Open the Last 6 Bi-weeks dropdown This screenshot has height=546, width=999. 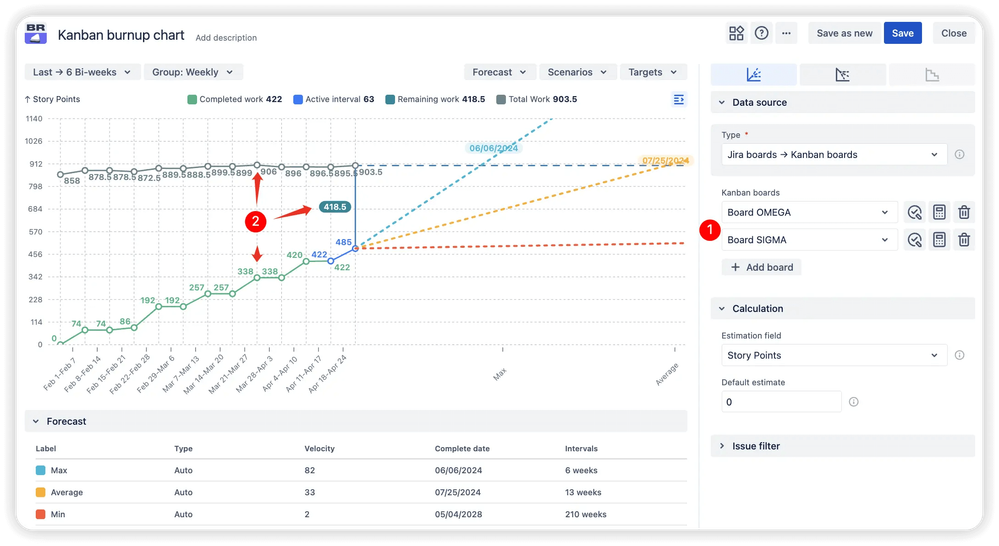(81, 72)
